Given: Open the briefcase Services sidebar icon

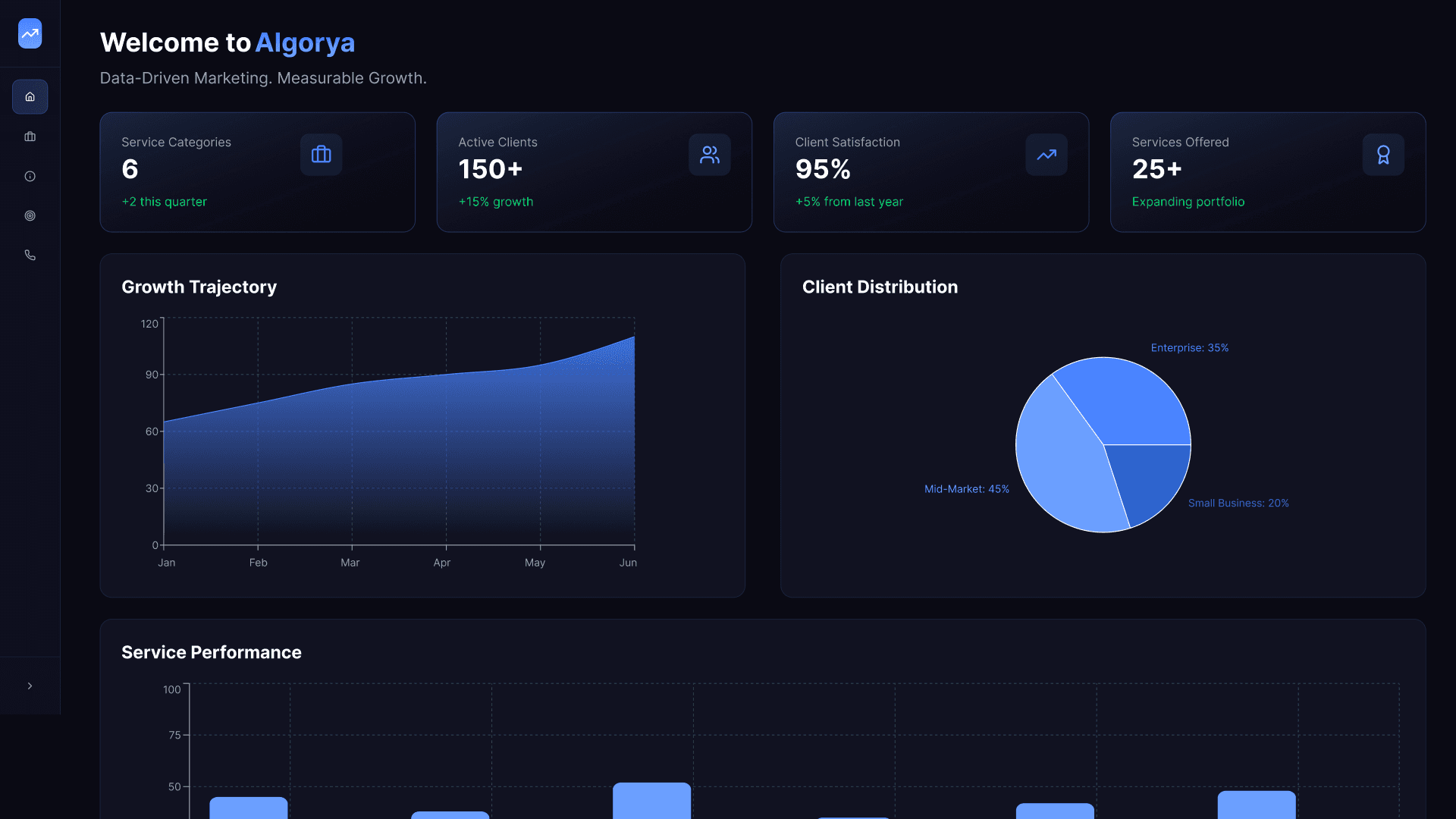Looking at the screenshot, I should (30, 136).
